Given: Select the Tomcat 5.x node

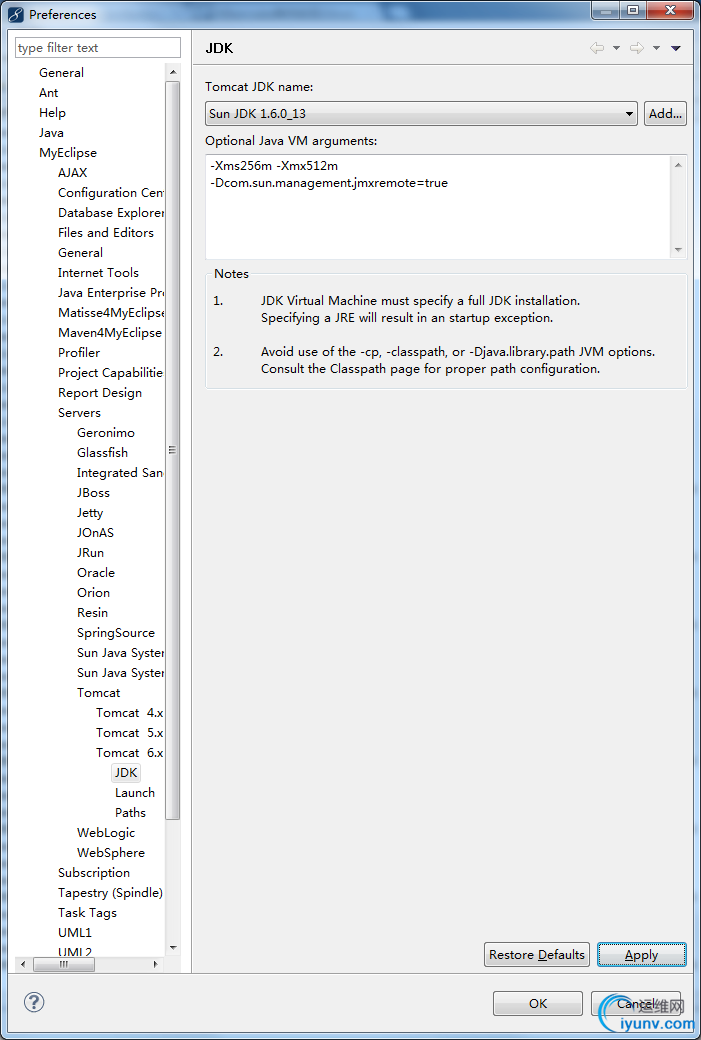Looking at the screenshot, I should 129,732.
